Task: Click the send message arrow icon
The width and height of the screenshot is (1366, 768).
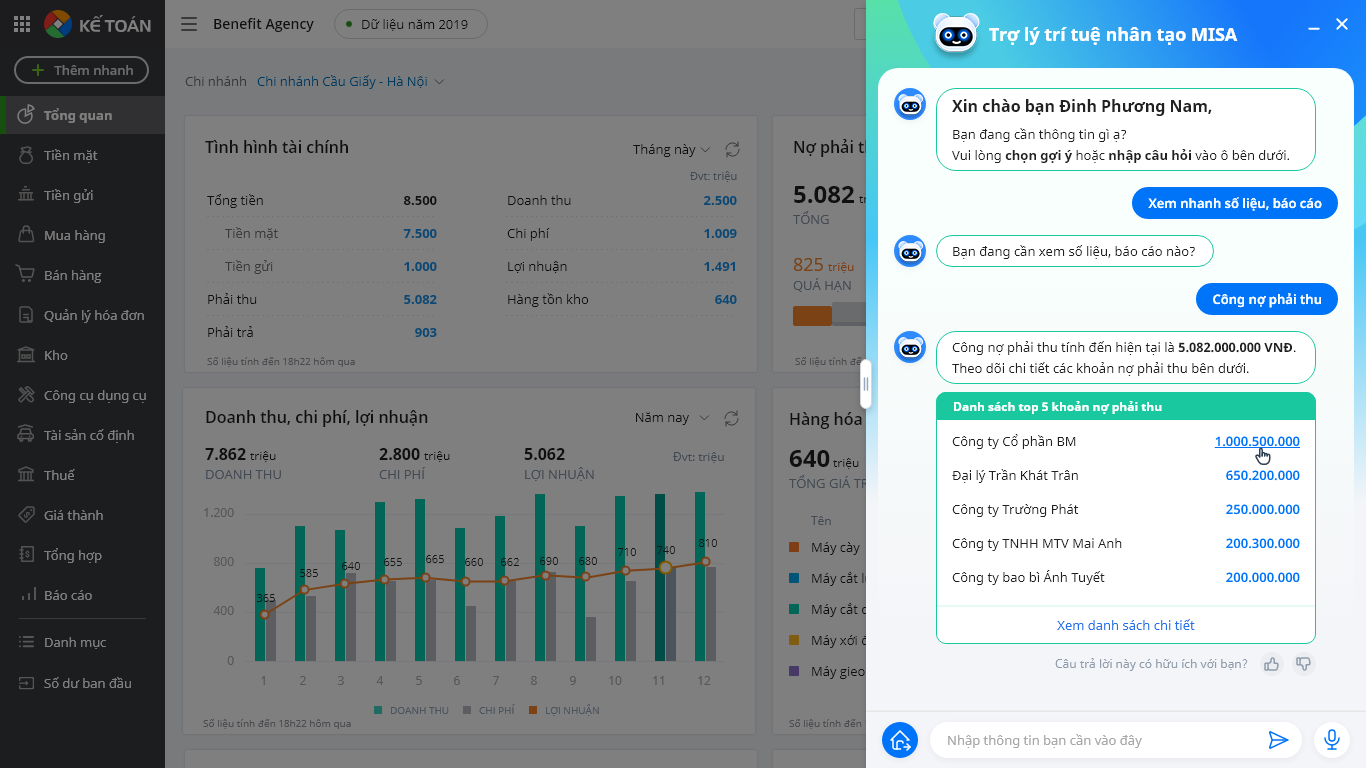Action: pyautogui.click(x=1278, y=740)
